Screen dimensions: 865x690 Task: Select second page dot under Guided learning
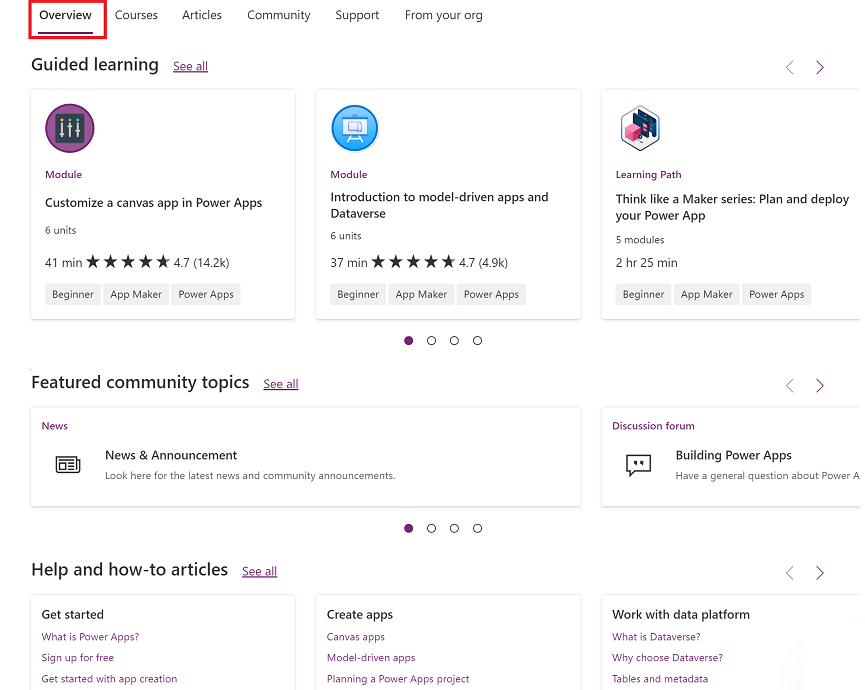(431, 341)
